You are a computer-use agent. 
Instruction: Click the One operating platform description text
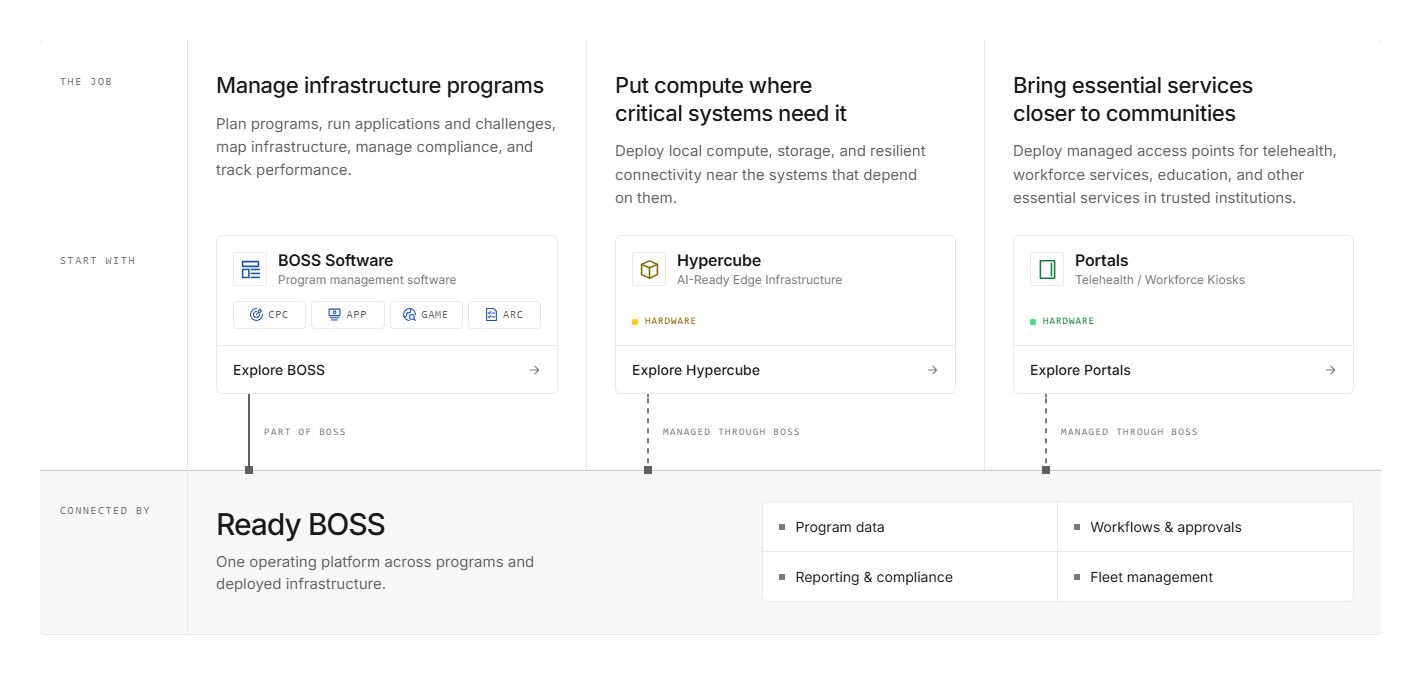pyautogui.click(x=375, y=573)
